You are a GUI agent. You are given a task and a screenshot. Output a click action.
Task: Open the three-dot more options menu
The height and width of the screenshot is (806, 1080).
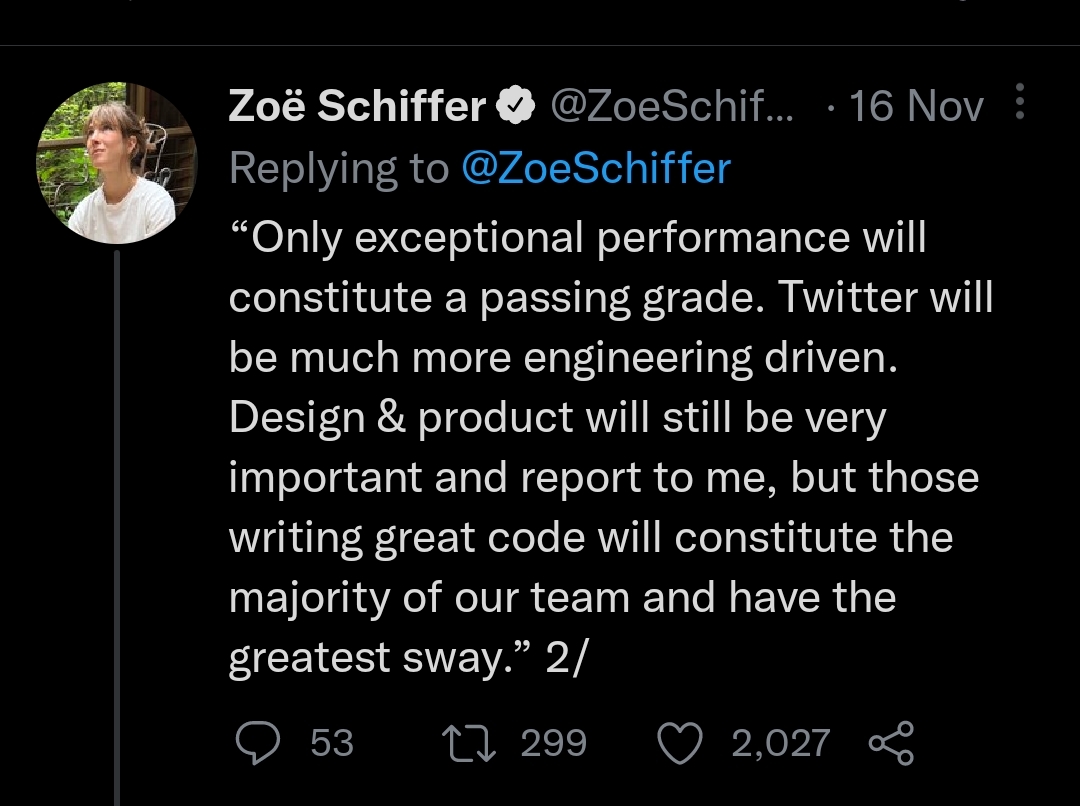click(x=1019, y=103)
